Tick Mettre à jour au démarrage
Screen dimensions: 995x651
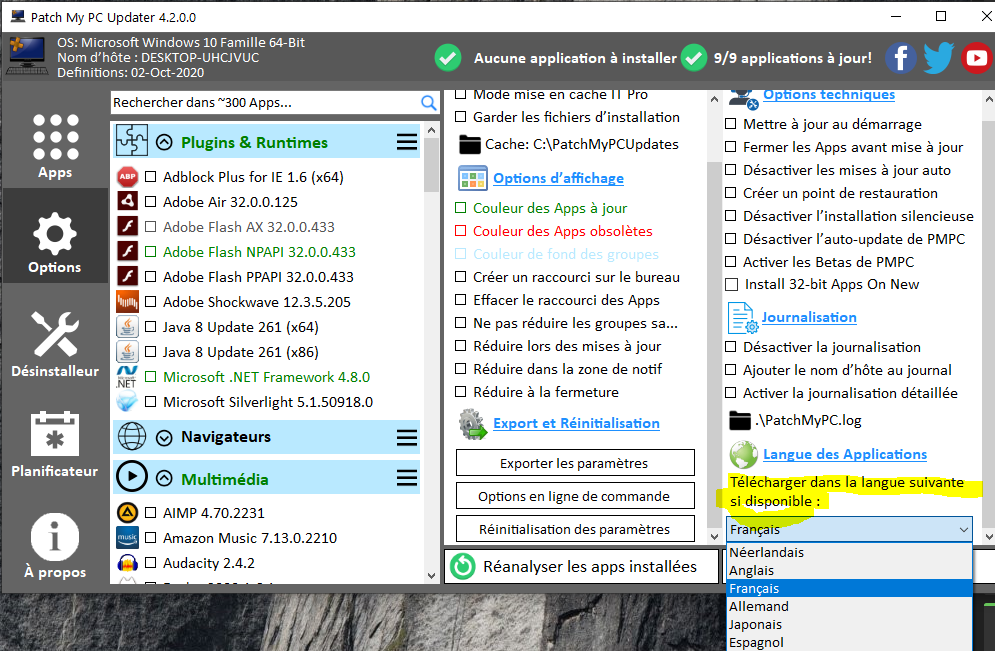point(731,124)
